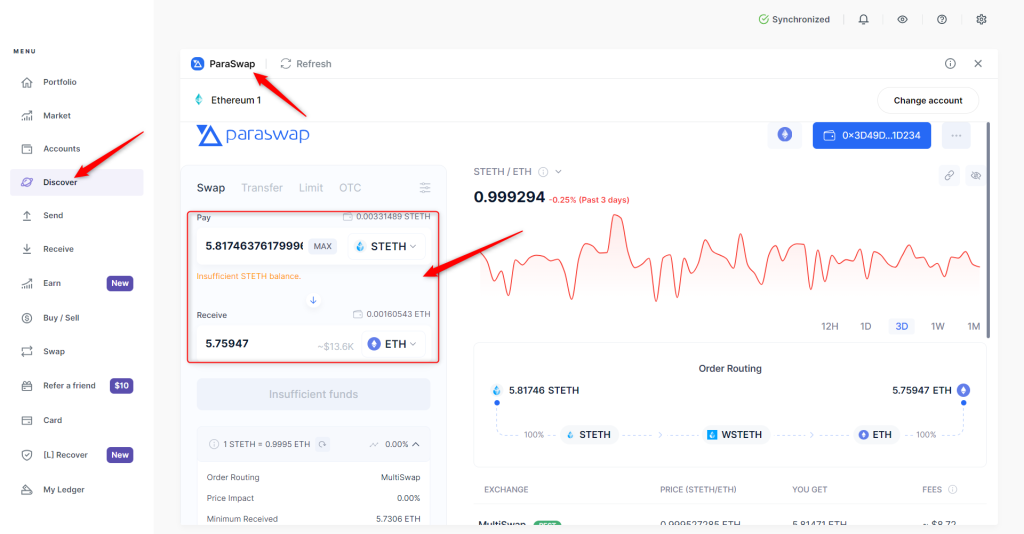The width and height of the screenshot is (1024, 534).
Task: Open the settings gear icon
Action: (981, 19)
